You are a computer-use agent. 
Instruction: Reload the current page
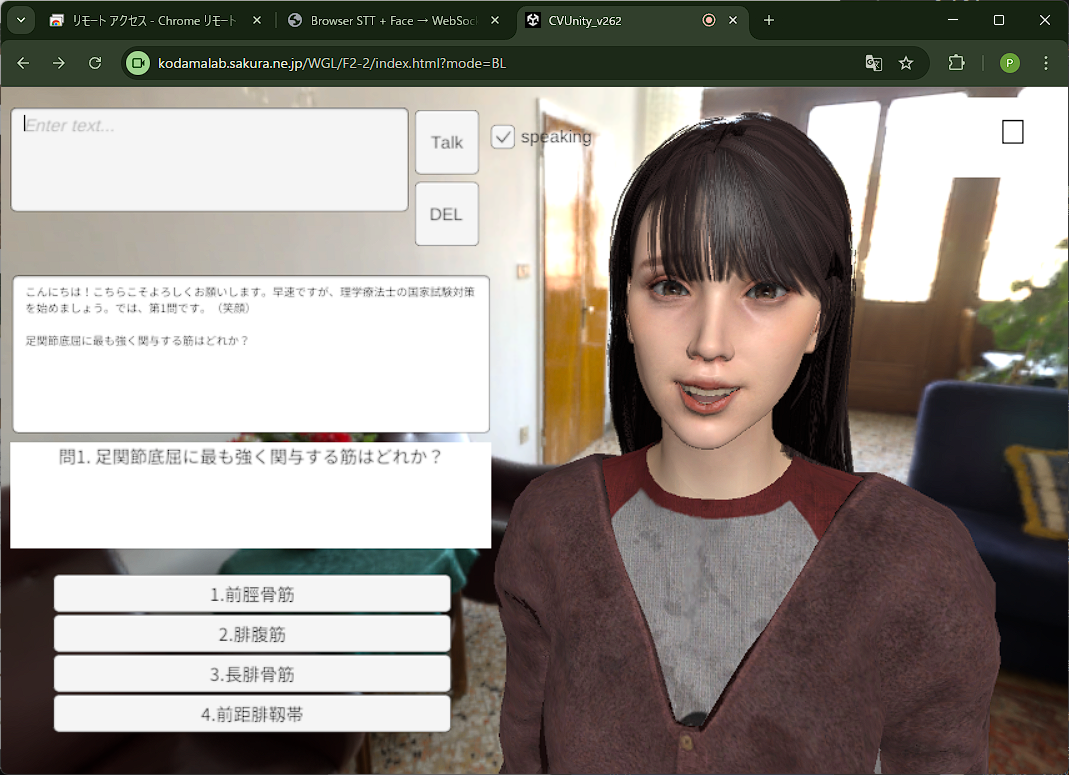click(95, 63)
